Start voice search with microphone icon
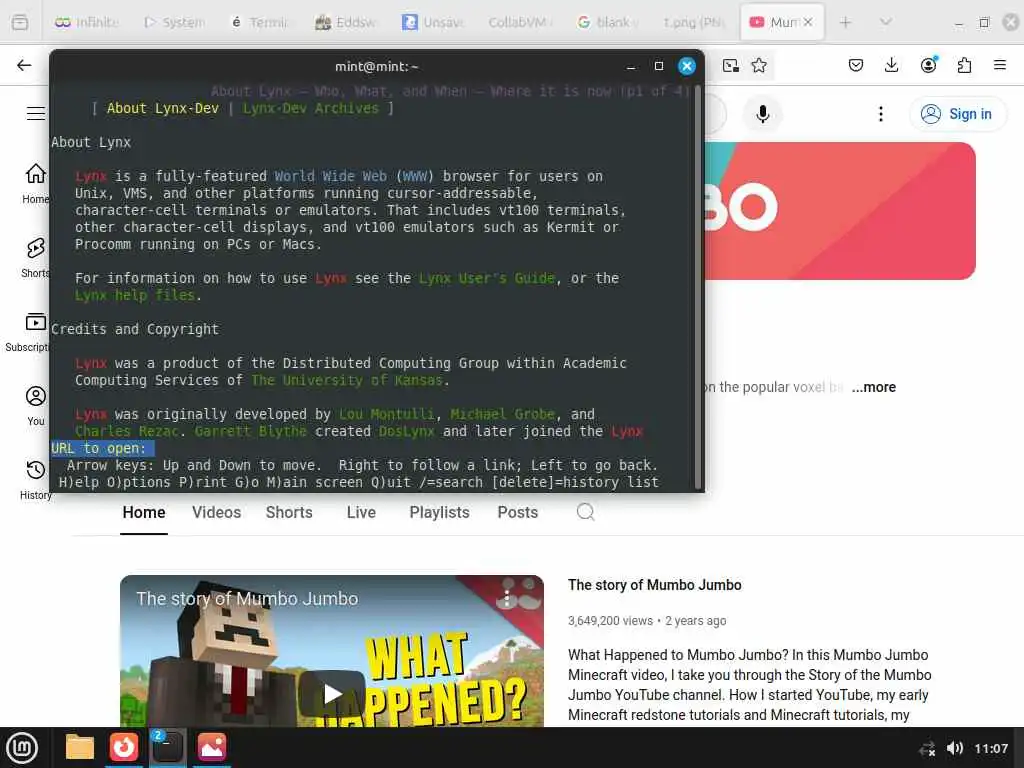1024x768 pixels. tap(762, 114)
